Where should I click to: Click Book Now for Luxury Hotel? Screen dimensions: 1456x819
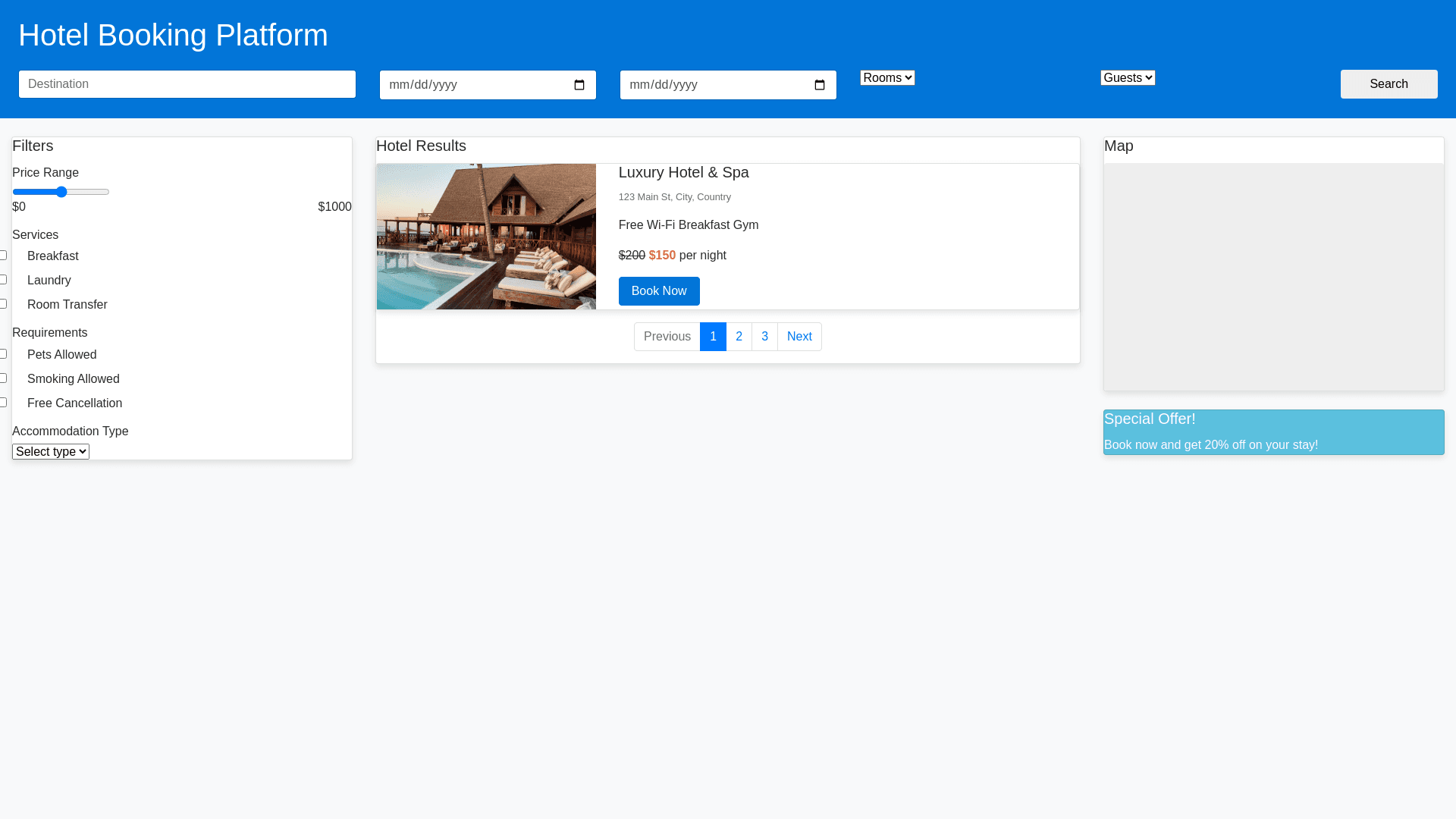(659, 291)
